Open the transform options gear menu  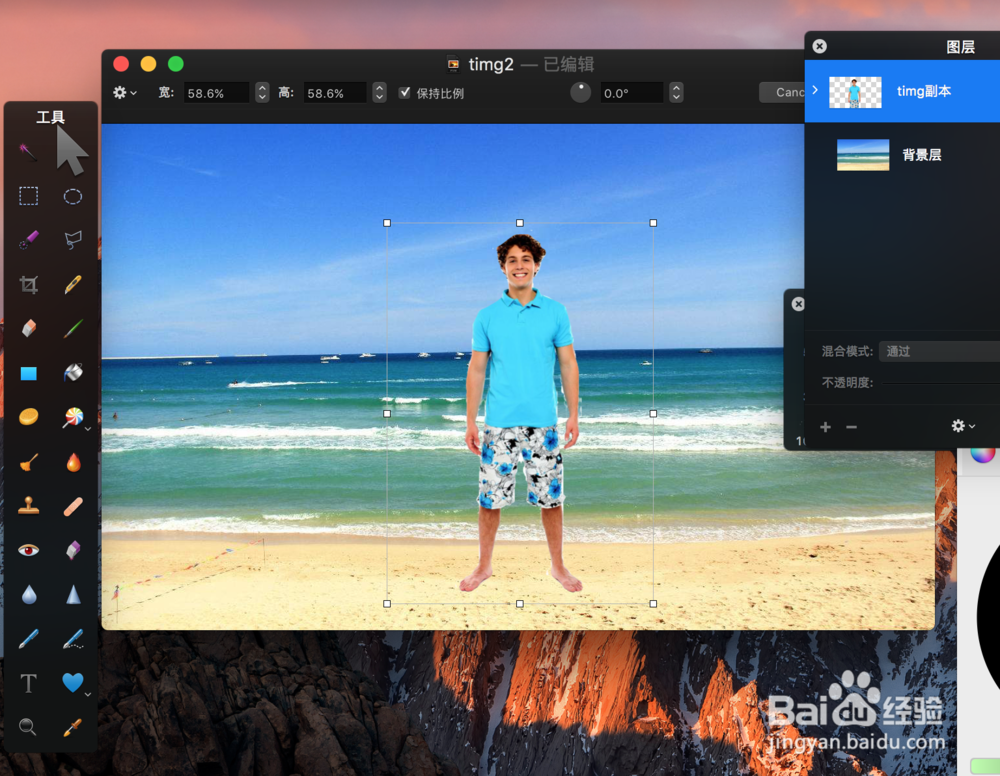point(124,92)
